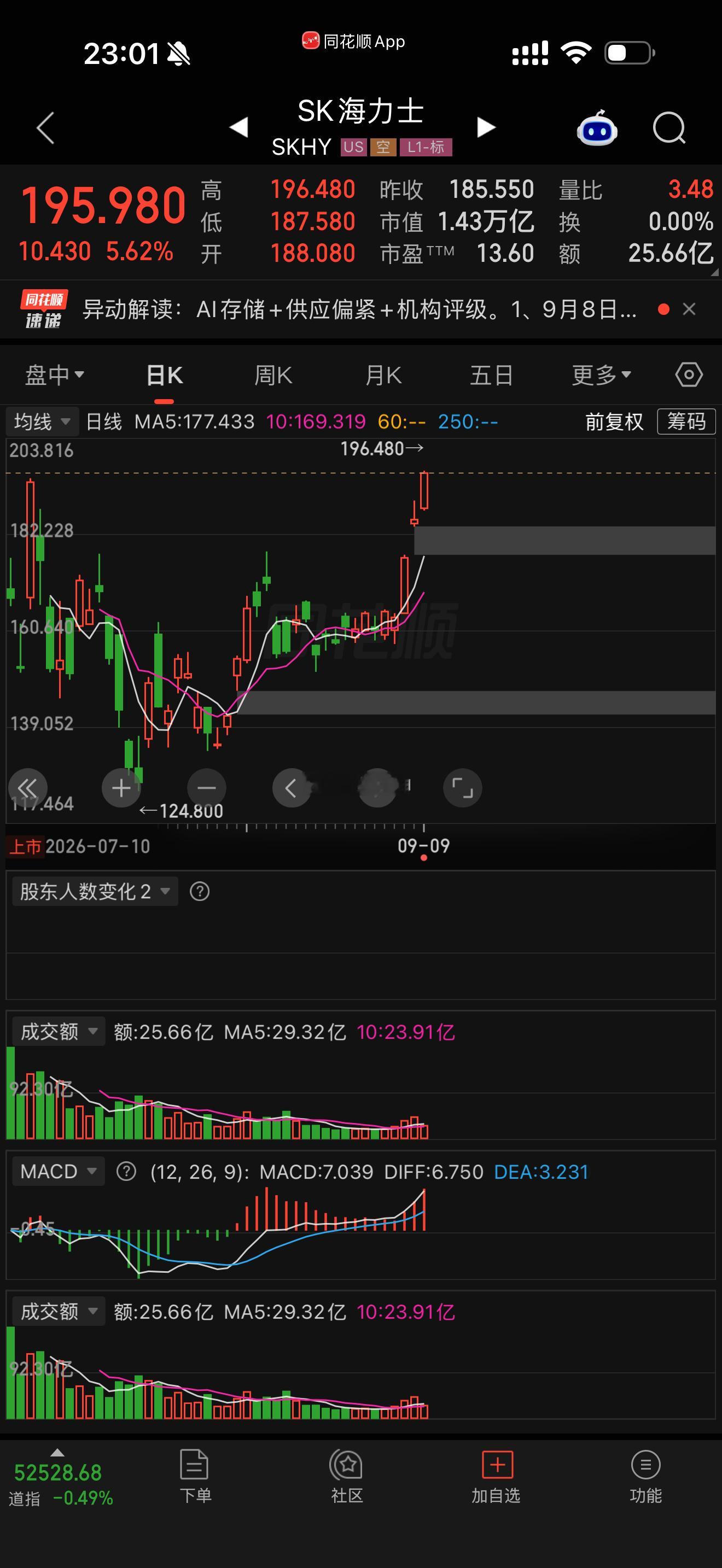Move chart left with arrow button
The image size is (722, 1568).
click(x=292, y=788)
